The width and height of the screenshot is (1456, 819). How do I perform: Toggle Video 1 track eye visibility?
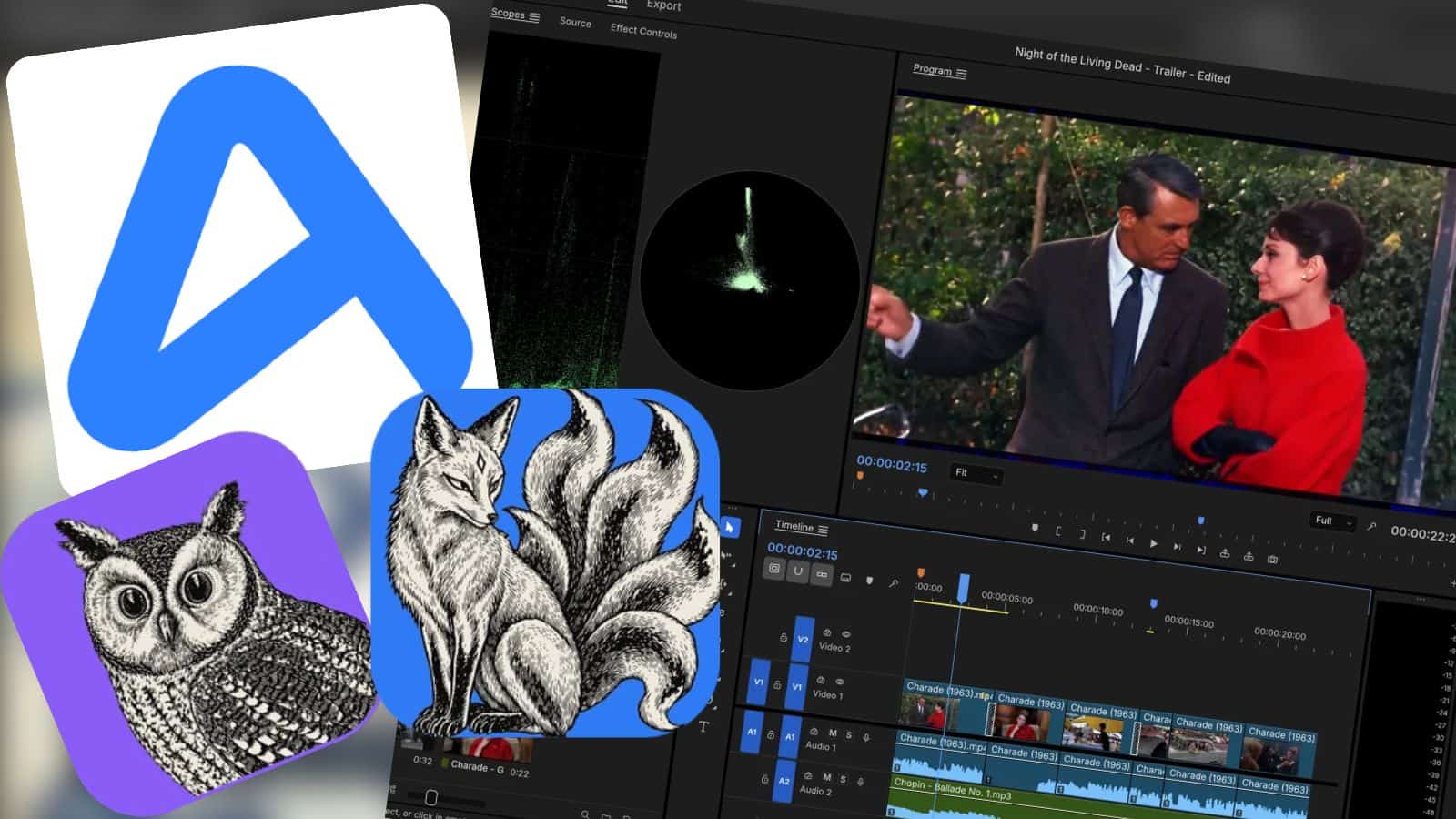click(x=840, y=682)
